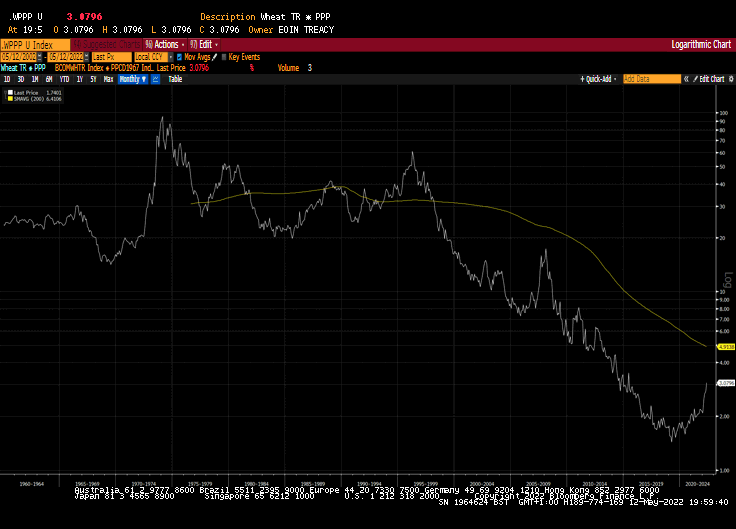Select the YTD range tab
736x529 pixels.
pos(64,79)
